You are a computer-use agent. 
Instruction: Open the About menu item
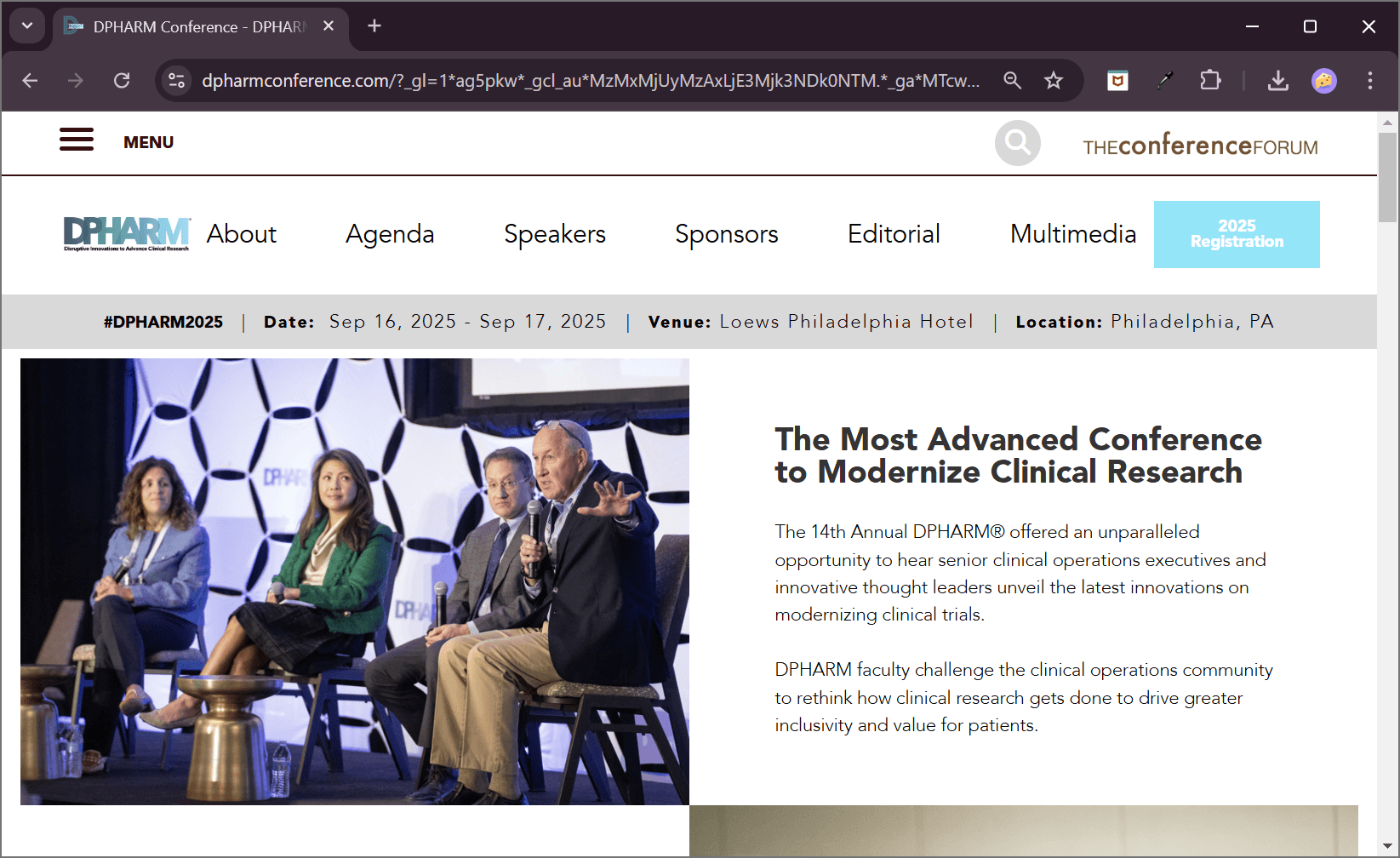click(x=242, y=234)
